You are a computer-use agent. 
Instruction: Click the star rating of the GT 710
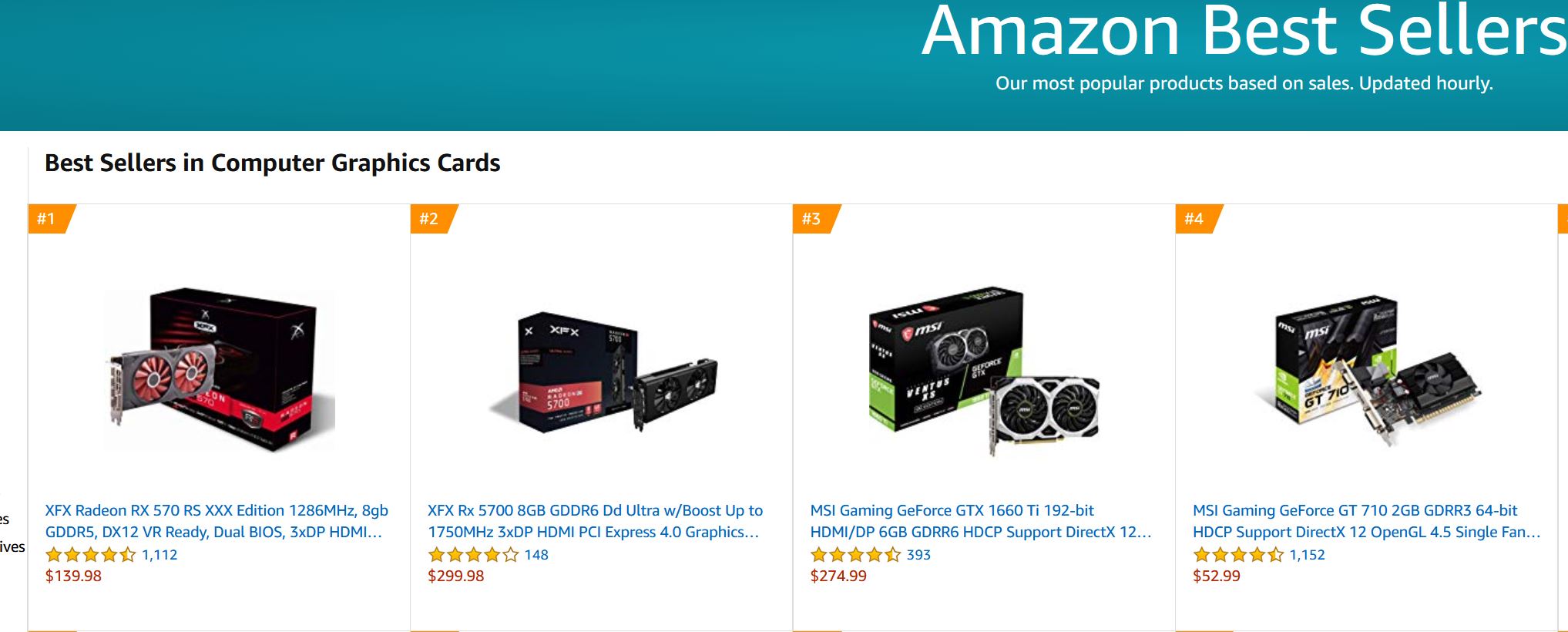point(1237,555)
